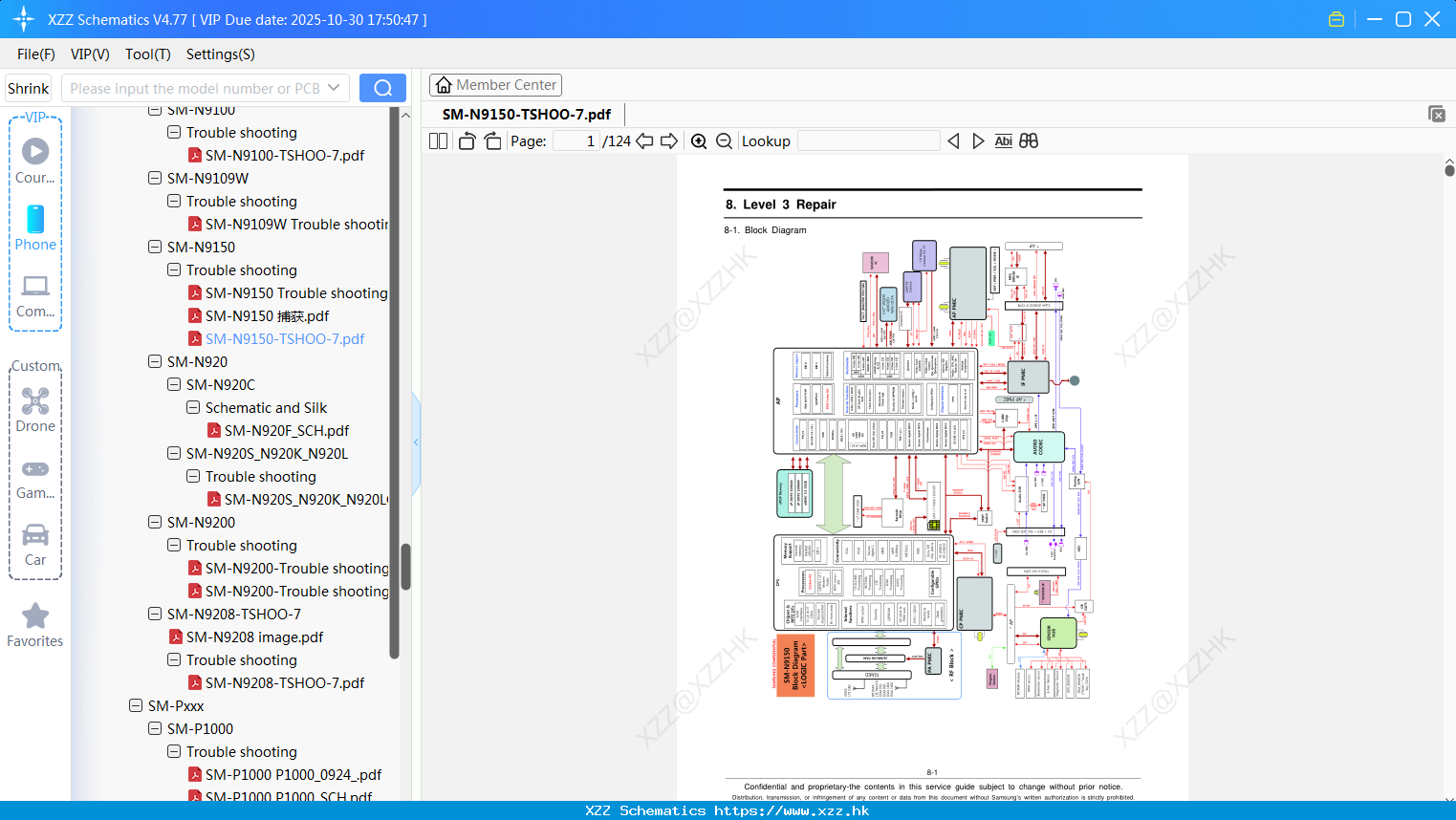The width and height of the screenshot is (1456, 820).
Task: Click the binoculars search icon
Action: coord(1029,141)
